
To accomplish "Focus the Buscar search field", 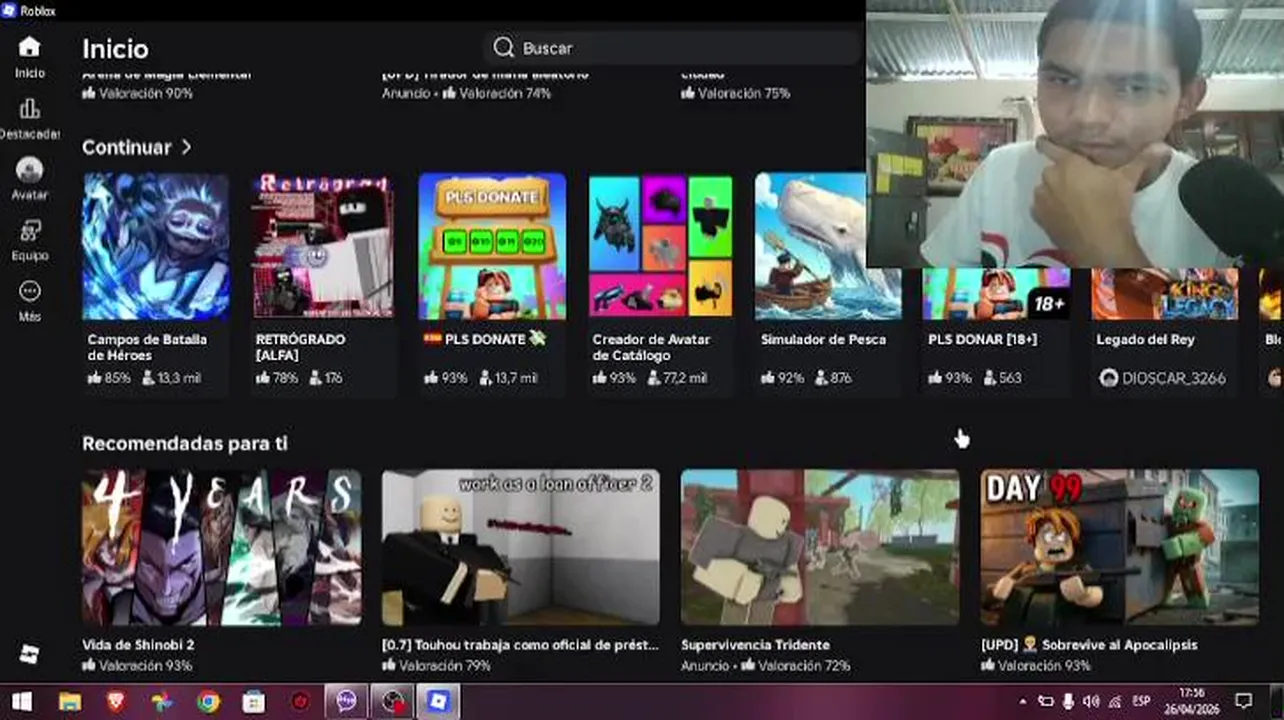I will (672, 48).
